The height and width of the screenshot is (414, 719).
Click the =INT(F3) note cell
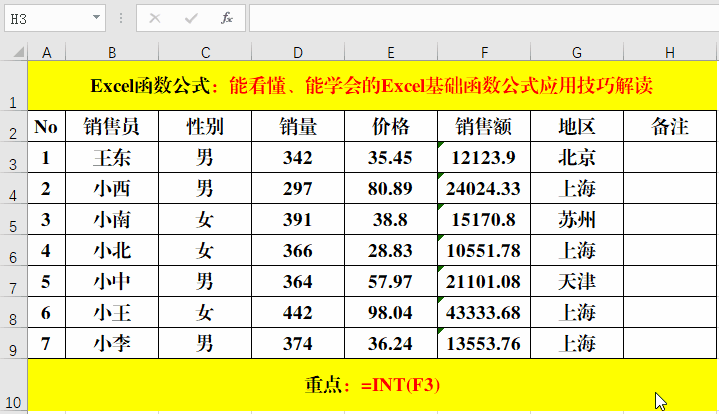(372, 385)
